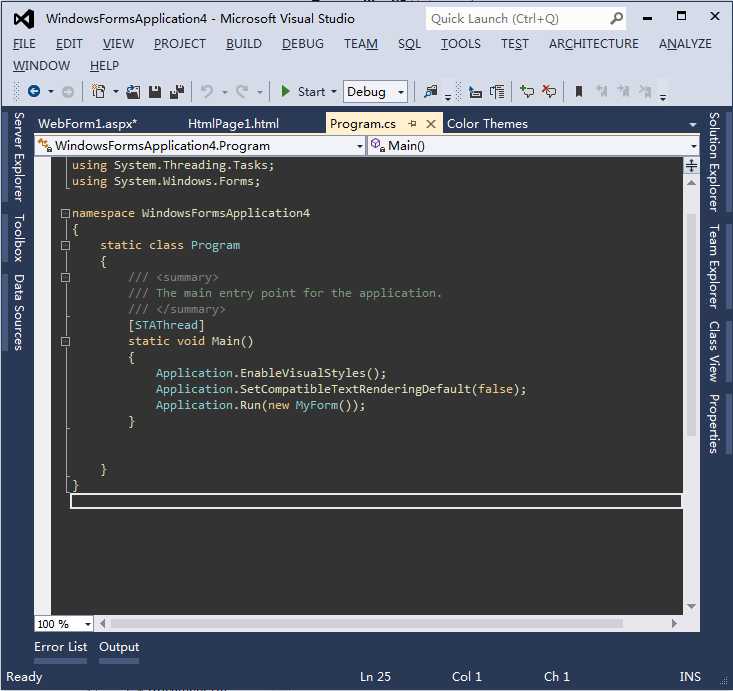Click the vertical editor scrollbar thumb
This screenshot has width=733, height=691.
click(691, 325)
